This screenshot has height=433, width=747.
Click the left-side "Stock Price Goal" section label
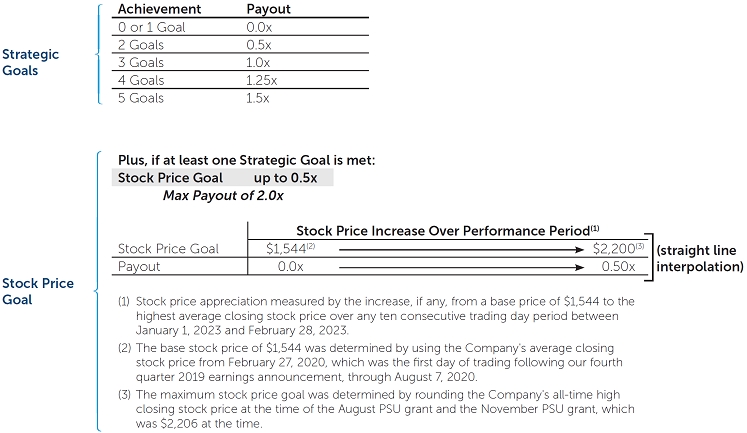click(x=37, y=291)
